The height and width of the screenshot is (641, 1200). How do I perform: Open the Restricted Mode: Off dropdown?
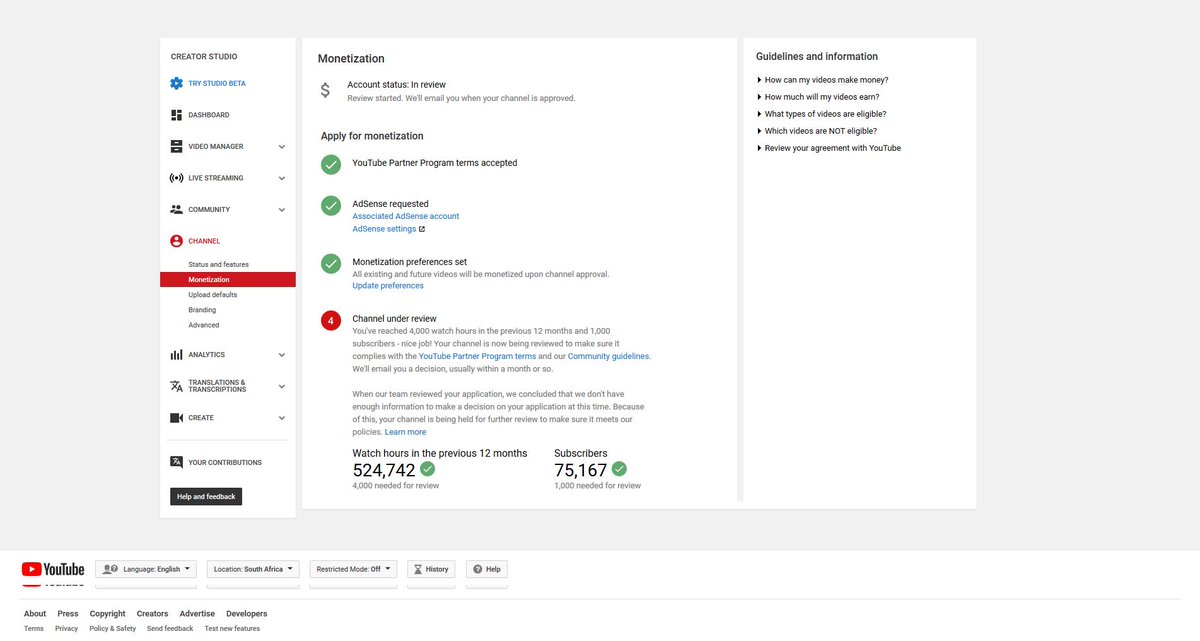[x=353, y=569]
